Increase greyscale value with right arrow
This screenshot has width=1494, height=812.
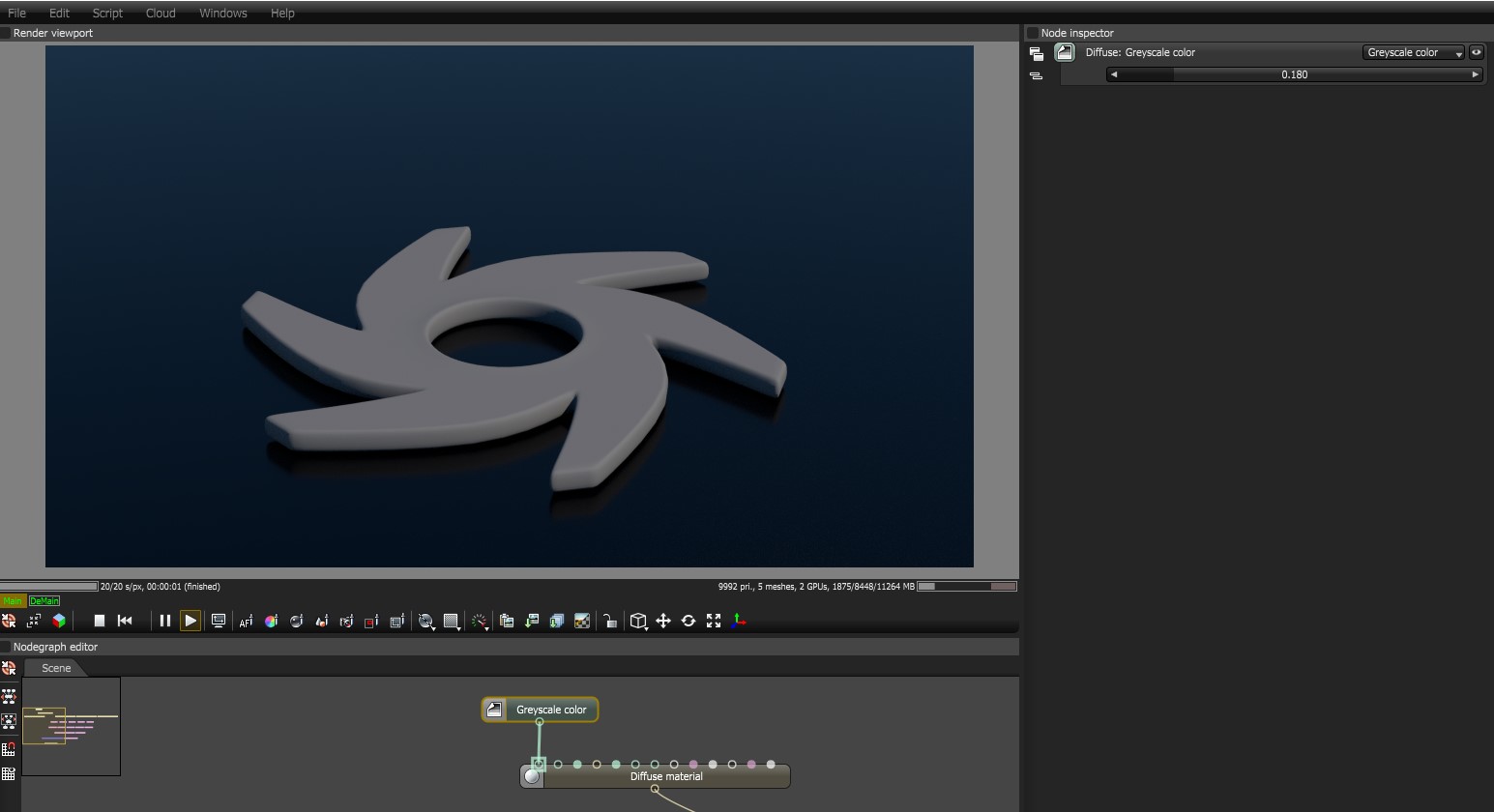pyautogui.click(x=1475, y=74)
